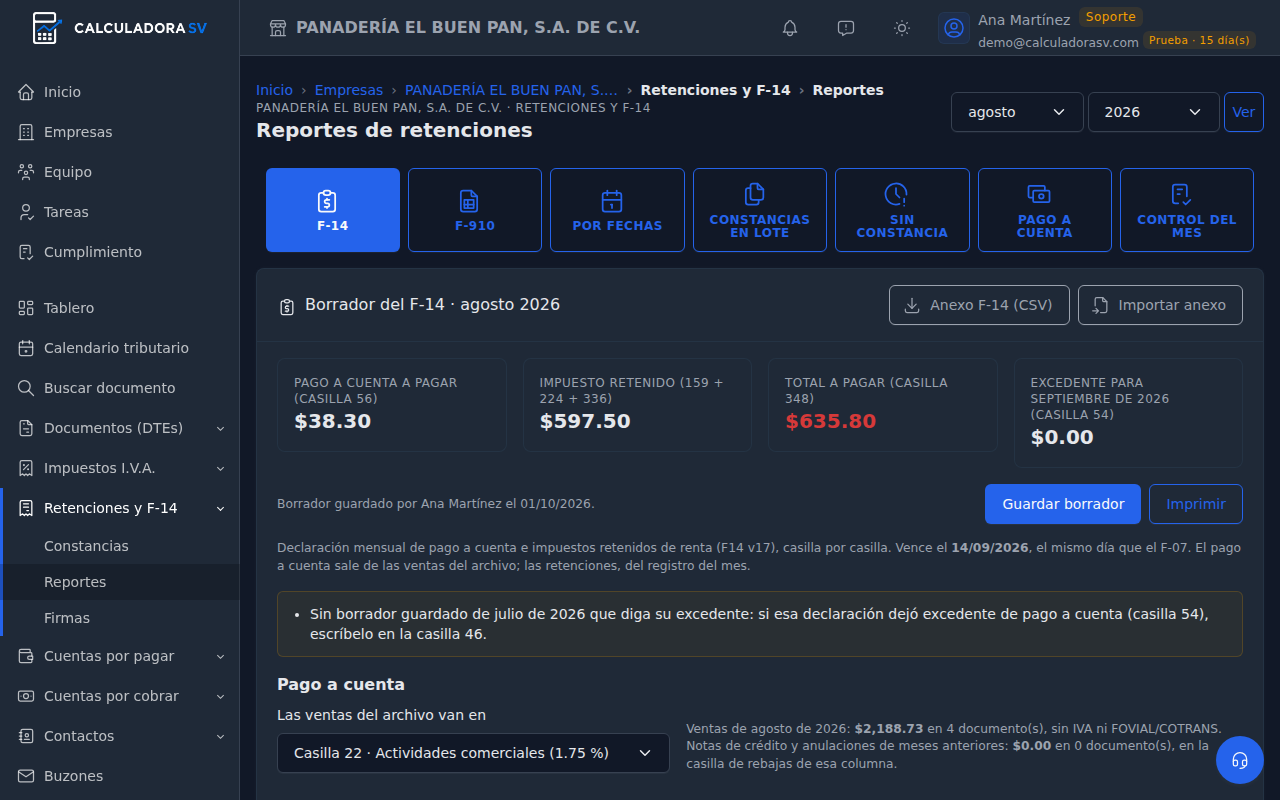Open the Sin constancia tab
The image size is (1280, 800).
[902, 210]
